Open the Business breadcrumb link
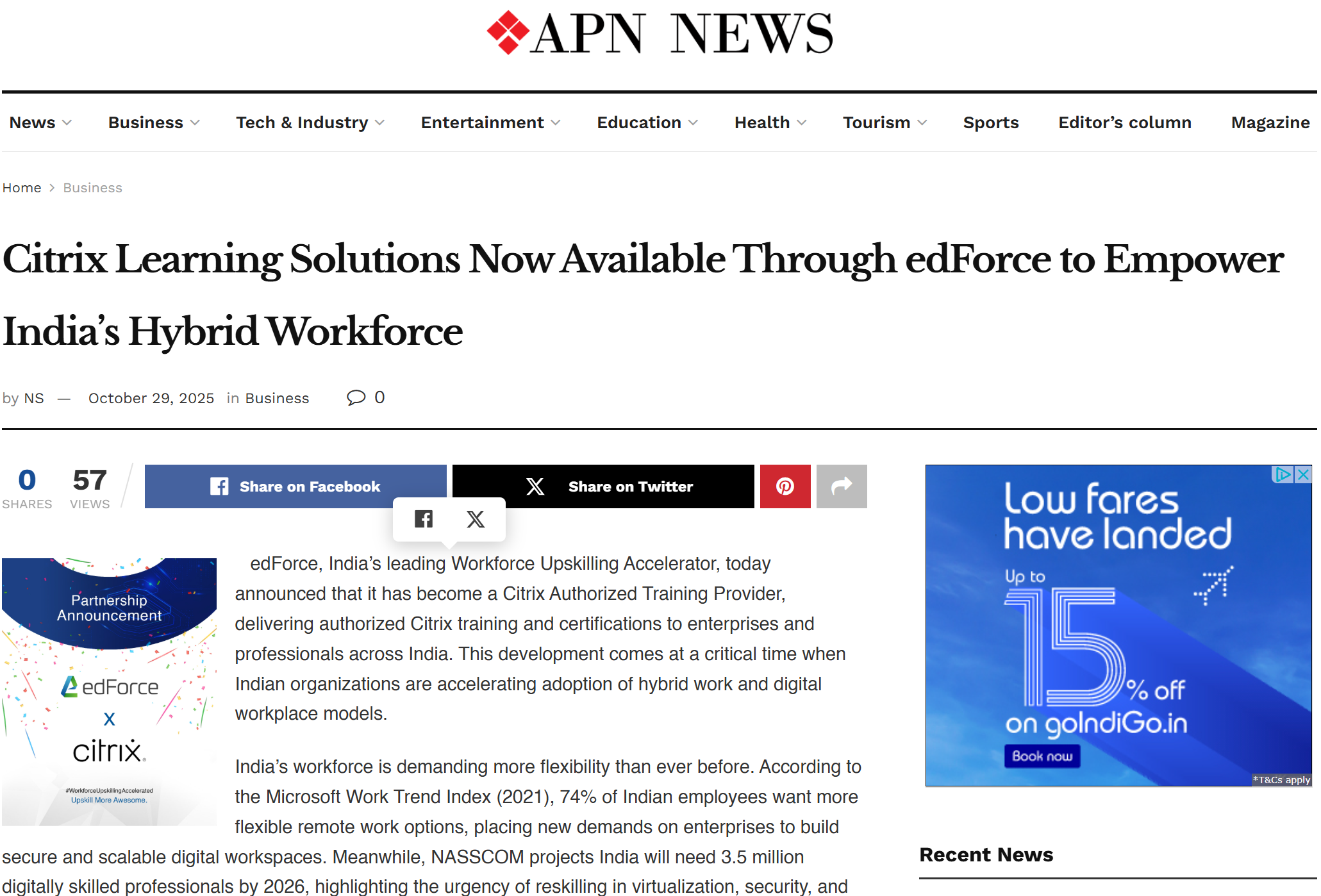 (92, 187)
